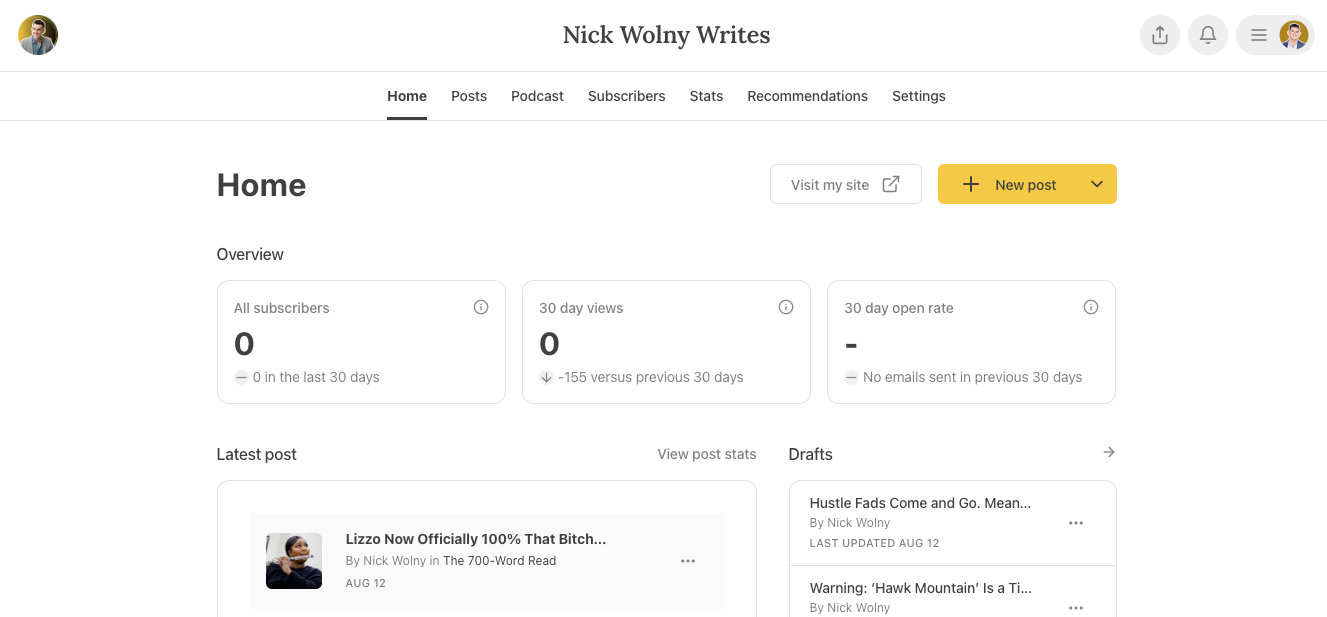Open the ellipsis menu for Hawk Mountain draft
Screen dimensions: 1327x617
tap(1076, 607)
